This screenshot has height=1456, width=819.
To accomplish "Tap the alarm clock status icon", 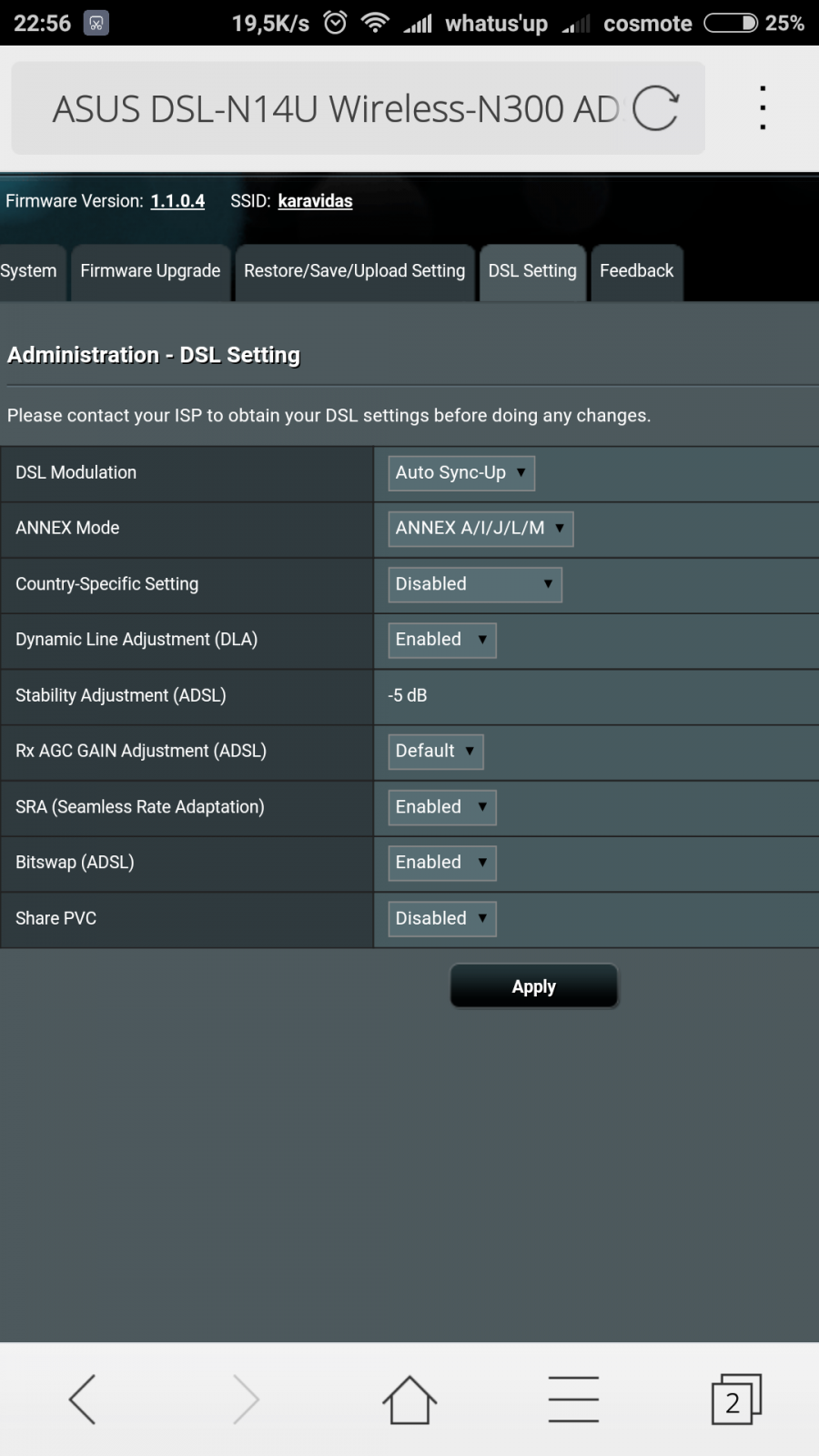I will coord(335,23).
